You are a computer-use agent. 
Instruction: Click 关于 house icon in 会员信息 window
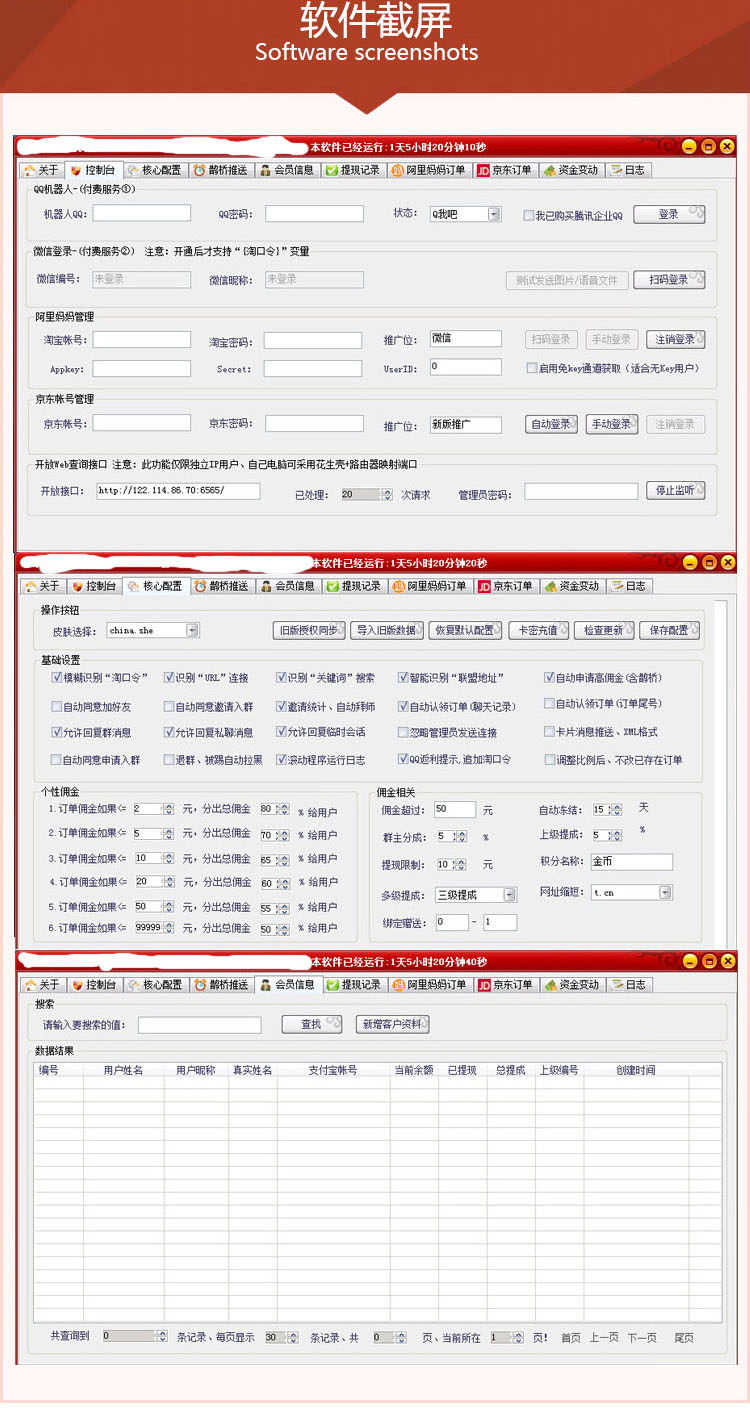30,985
